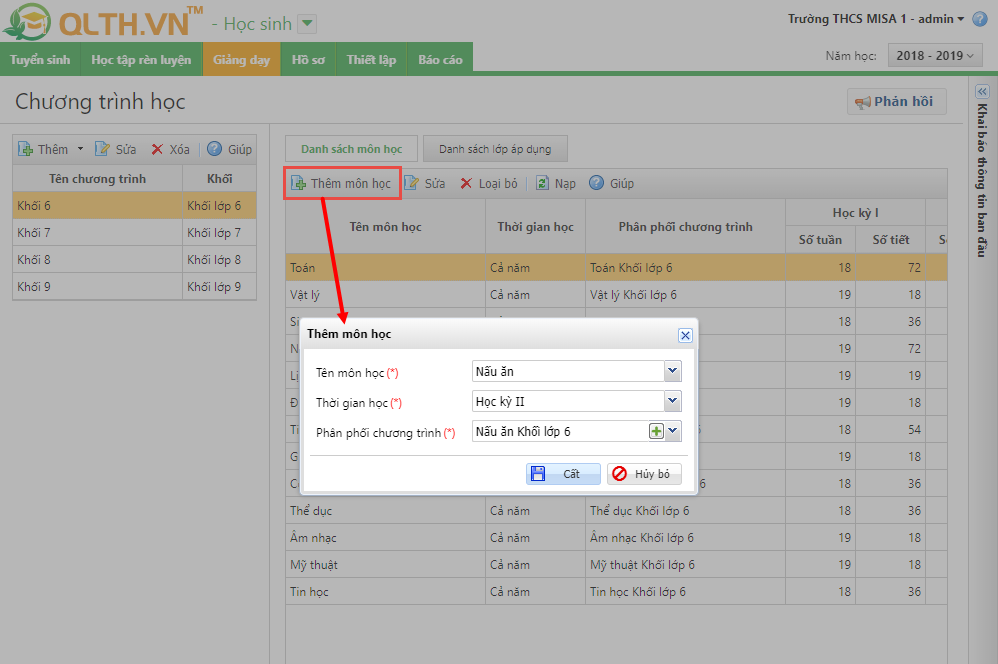The width and height of the screenshot is (998, 664).
Task: Select the Mỹ thuật subject row
Action: tap(616, 565)
